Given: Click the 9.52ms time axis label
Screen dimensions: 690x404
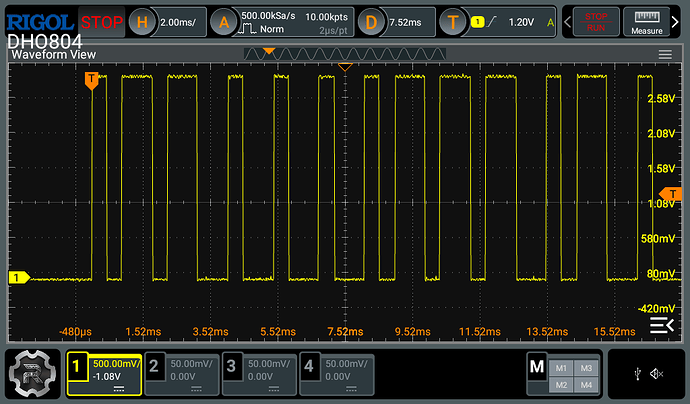Looking at the screenshot, I should point(412,331).
